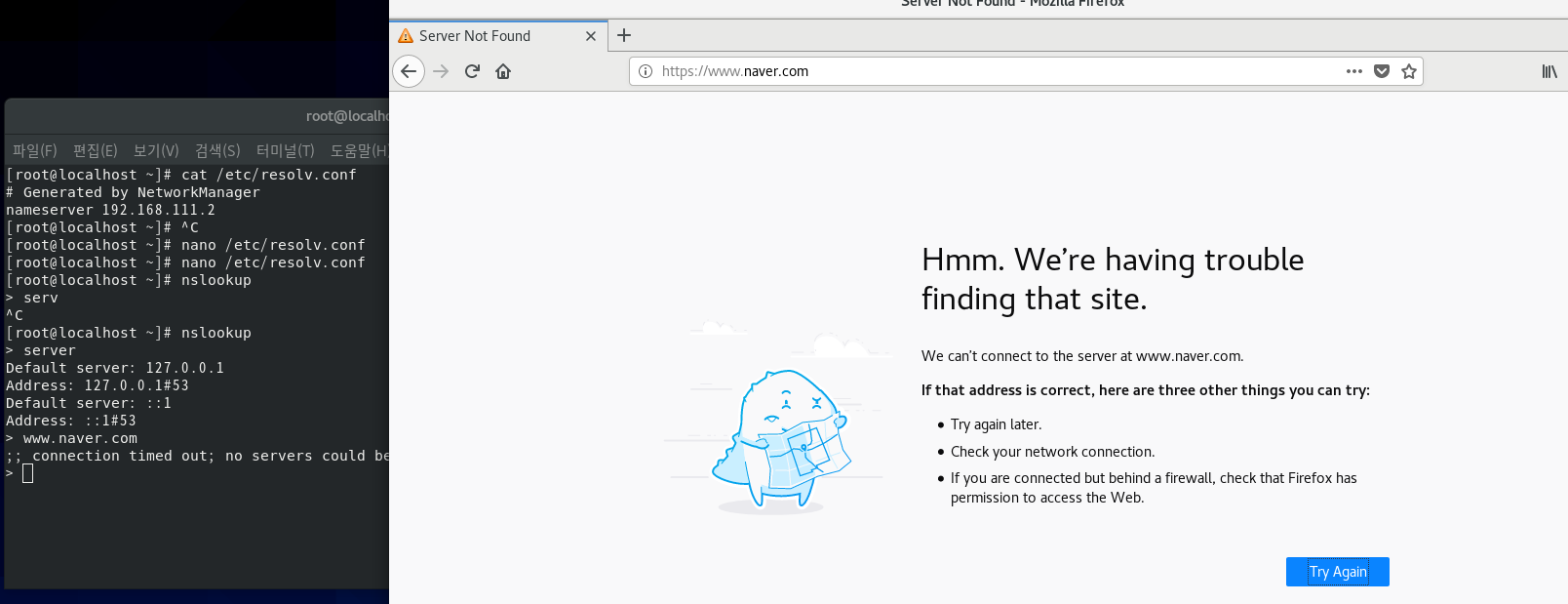Click 'nameserver 192.168.111.2' line in terminal
The image size is (1568, 604).
[111, 210]
